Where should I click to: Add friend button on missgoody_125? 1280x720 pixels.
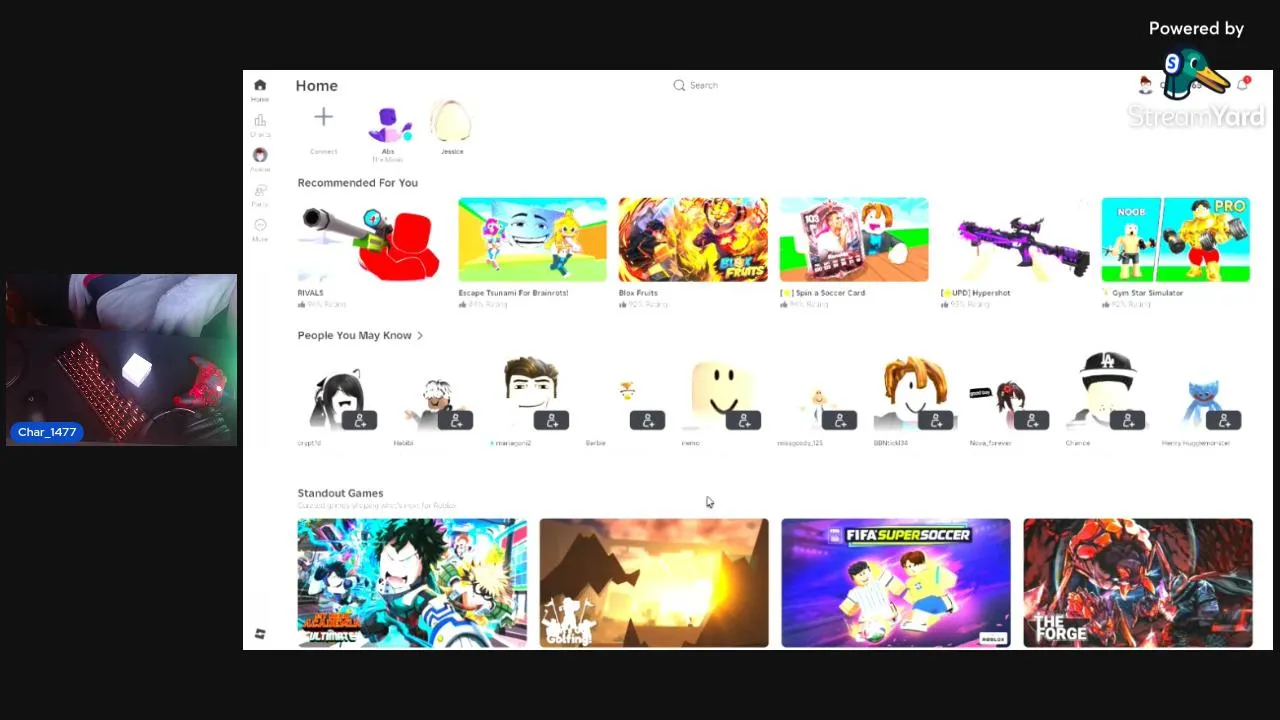pos(840,420)
